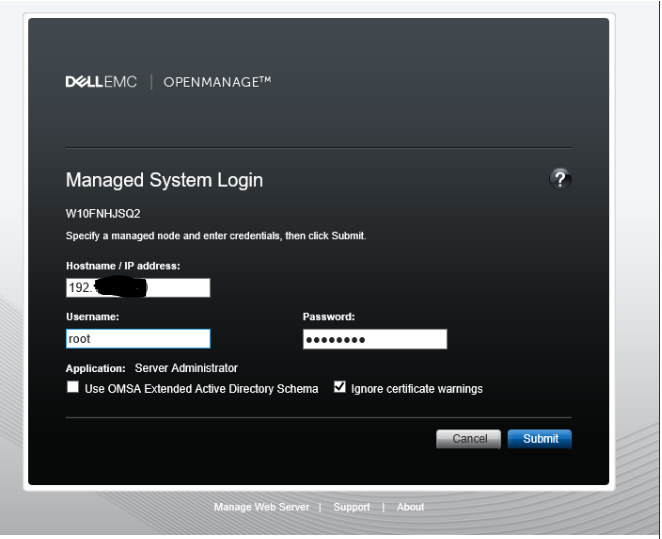The width and height of the screenshot is (662, 539).
Task: Click into the Username field containing root
Action: [x=138, y=339]
